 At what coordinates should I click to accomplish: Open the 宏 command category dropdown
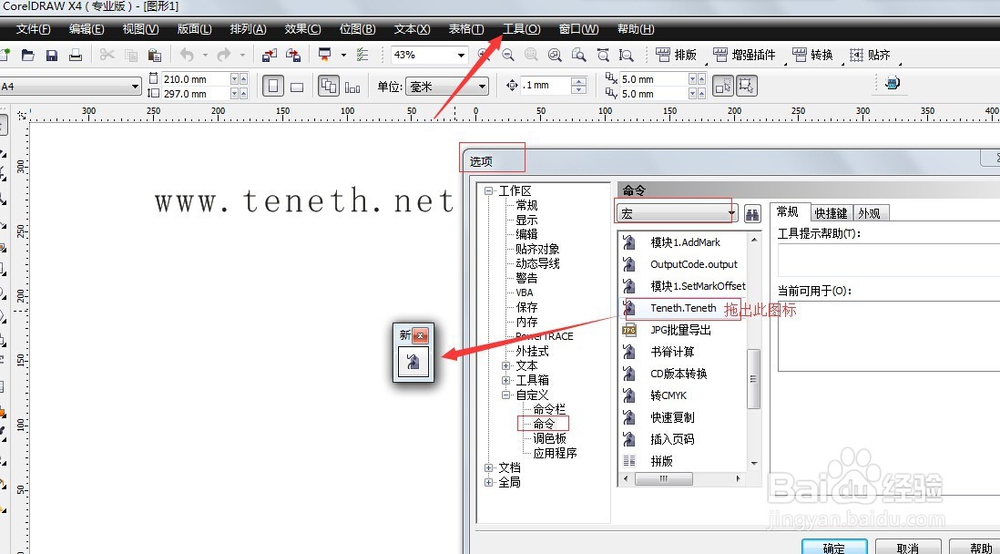pos(732,214)
